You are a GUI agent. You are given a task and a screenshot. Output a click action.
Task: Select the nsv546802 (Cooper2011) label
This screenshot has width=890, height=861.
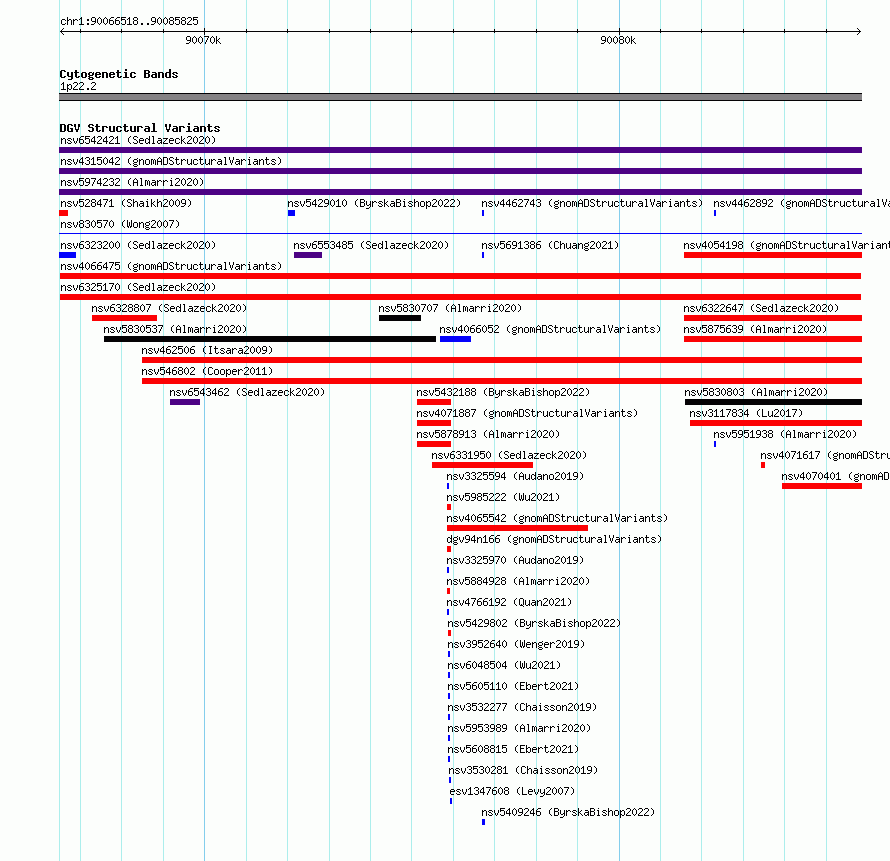pos(207,371)
